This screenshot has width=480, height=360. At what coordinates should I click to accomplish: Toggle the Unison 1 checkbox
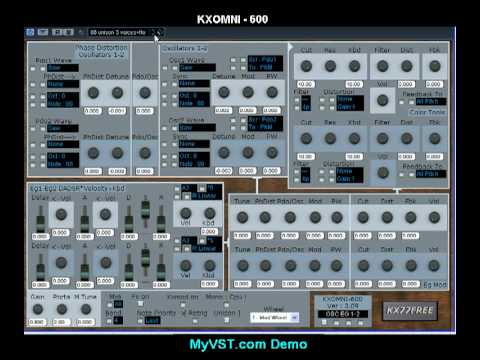click(x=226, y=320)
